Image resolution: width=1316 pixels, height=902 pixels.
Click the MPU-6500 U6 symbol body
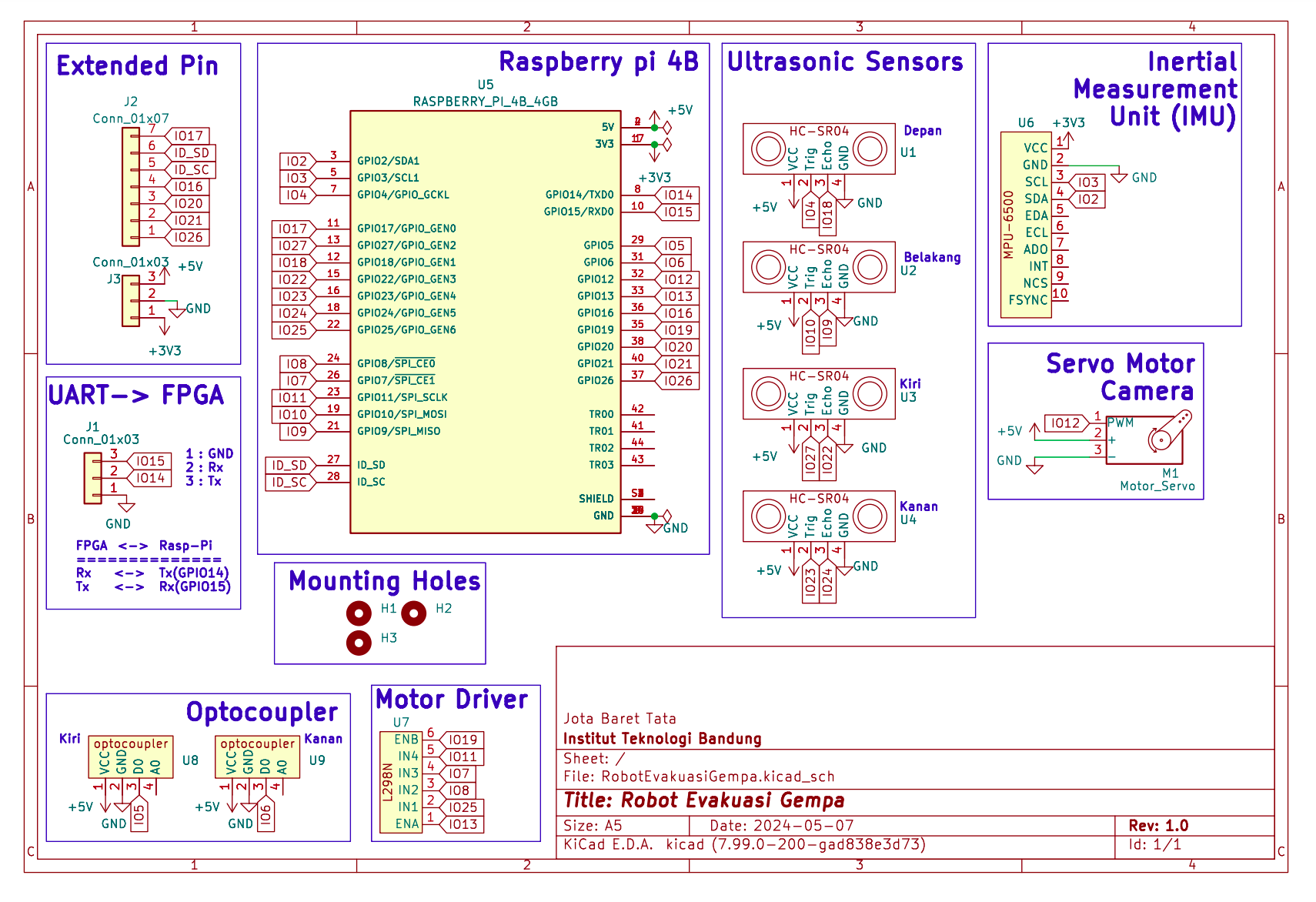tap(1026, 225)
